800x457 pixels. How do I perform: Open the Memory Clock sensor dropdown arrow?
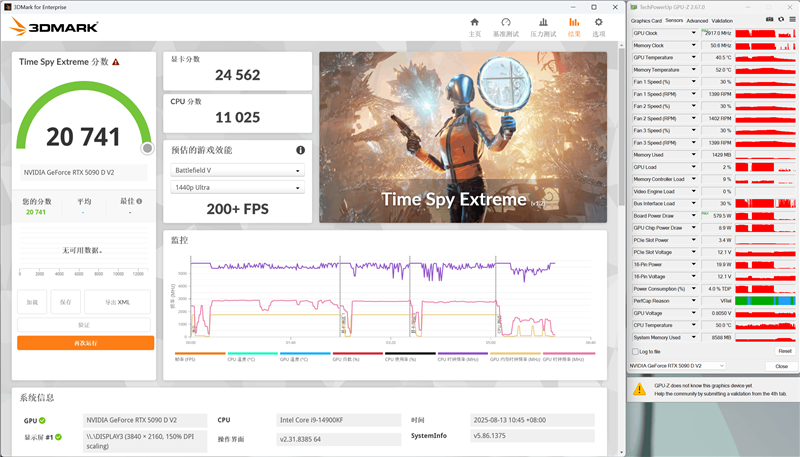(693, 45)
